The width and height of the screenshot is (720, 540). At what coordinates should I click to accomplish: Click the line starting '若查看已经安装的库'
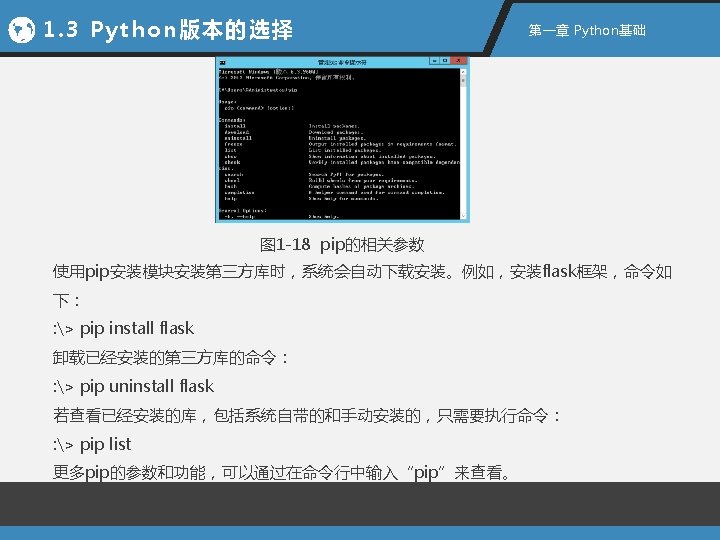307,416
